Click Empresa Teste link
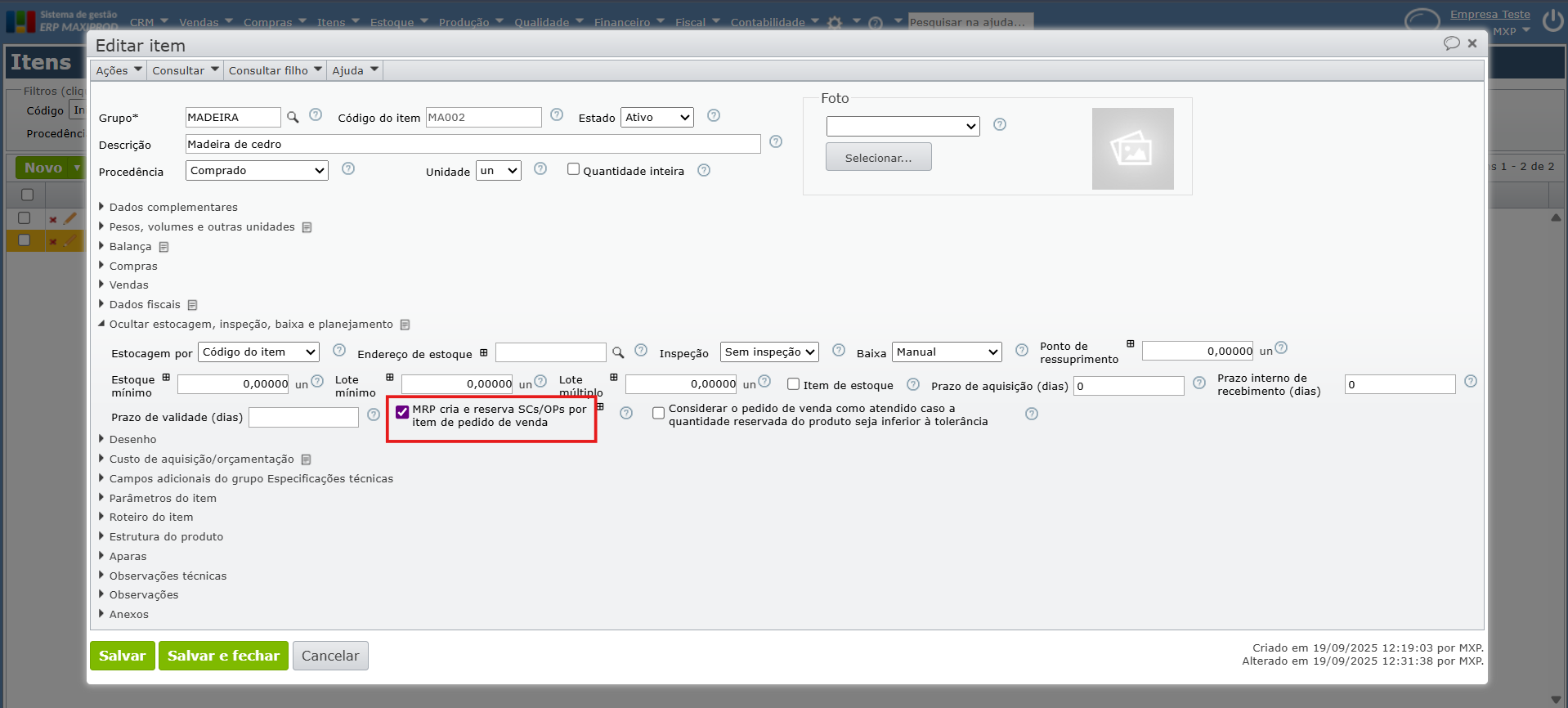1568x708 pixels. [1490, 14]
